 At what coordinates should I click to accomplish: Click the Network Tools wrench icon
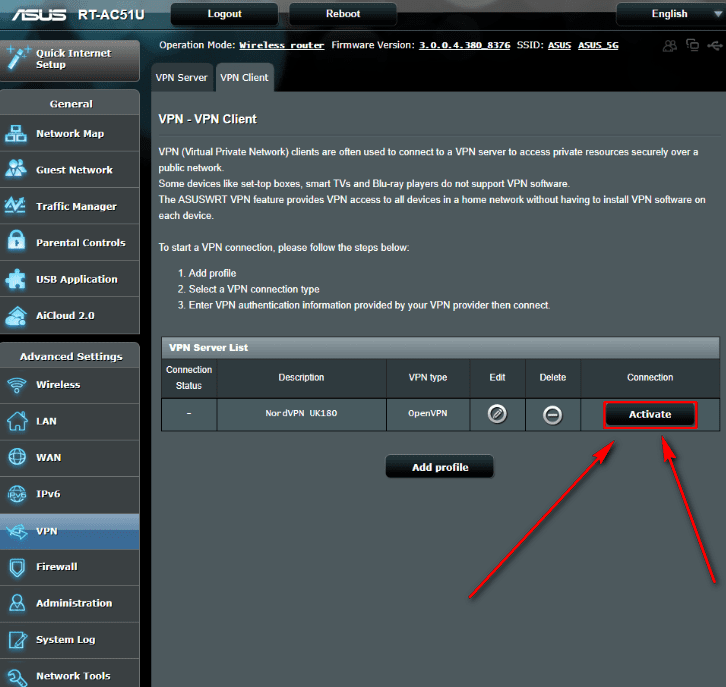tap(17, 677)
